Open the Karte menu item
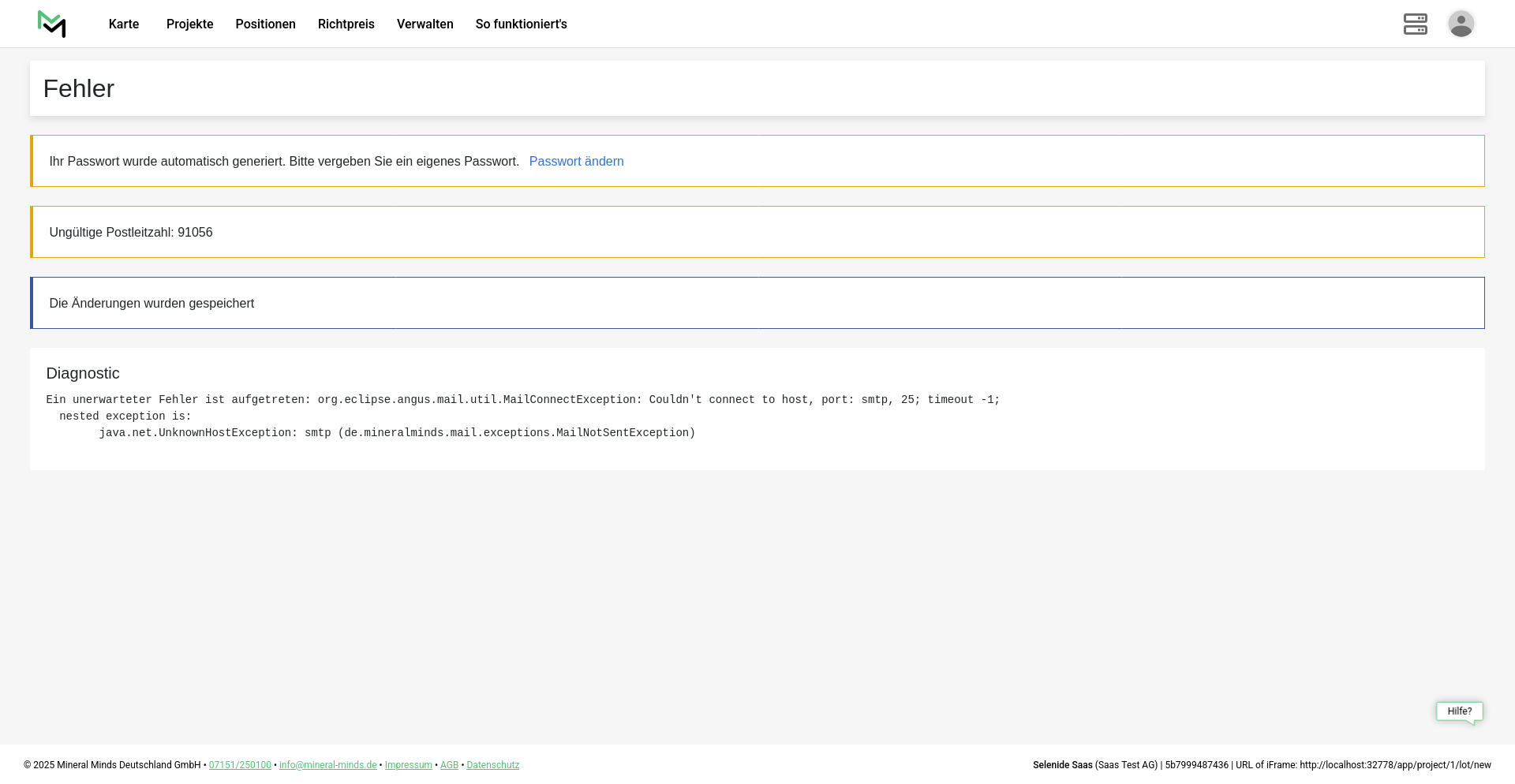This screenshot has width=1515, height=784. [124, 24]
